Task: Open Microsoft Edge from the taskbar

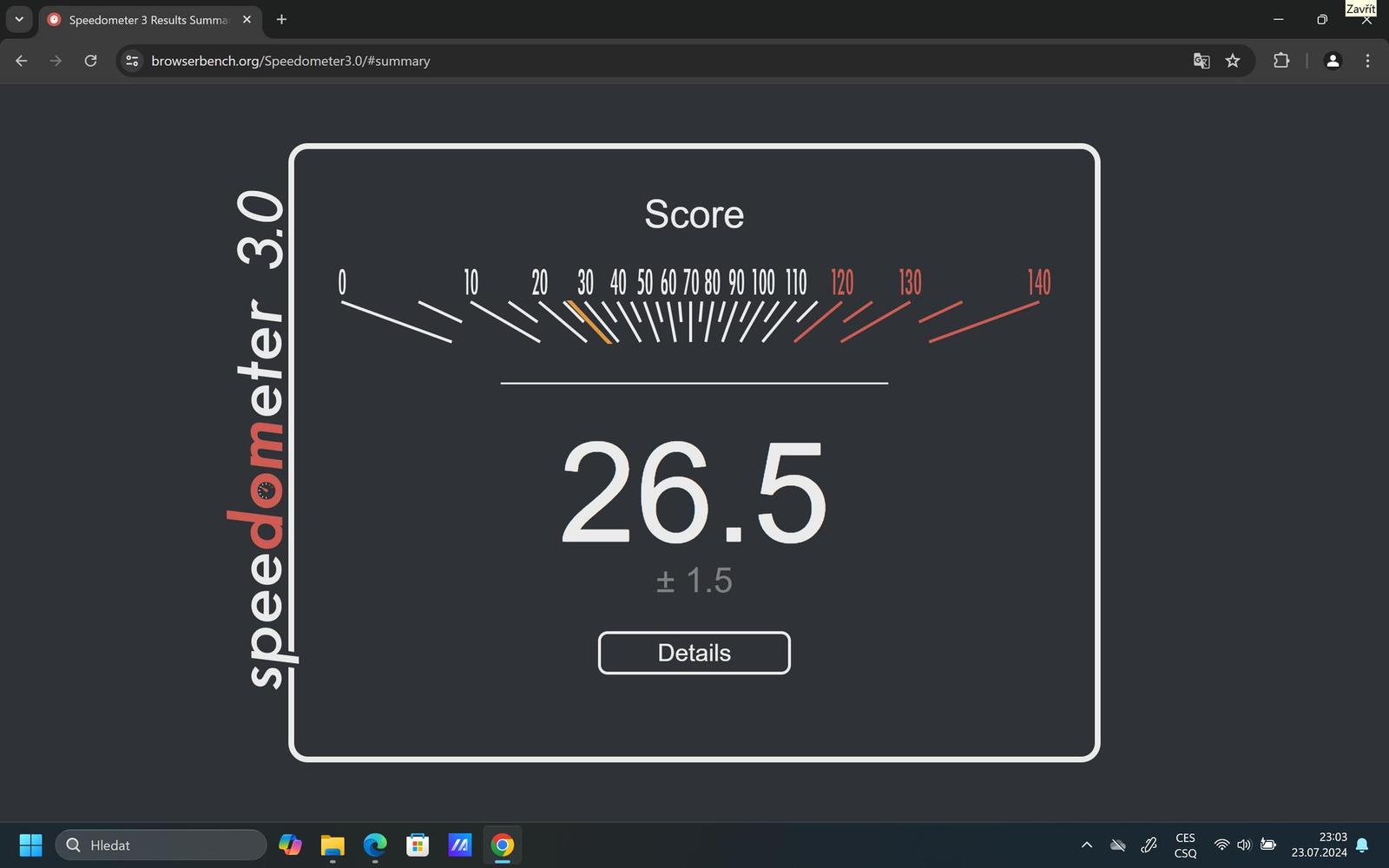Action: [375, 845]
